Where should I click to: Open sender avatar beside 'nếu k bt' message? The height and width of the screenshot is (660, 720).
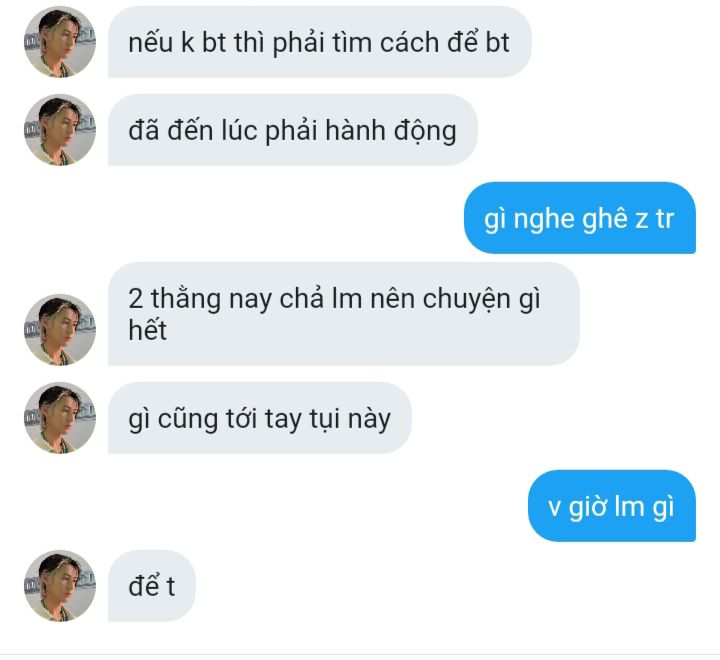click(60, 42)
